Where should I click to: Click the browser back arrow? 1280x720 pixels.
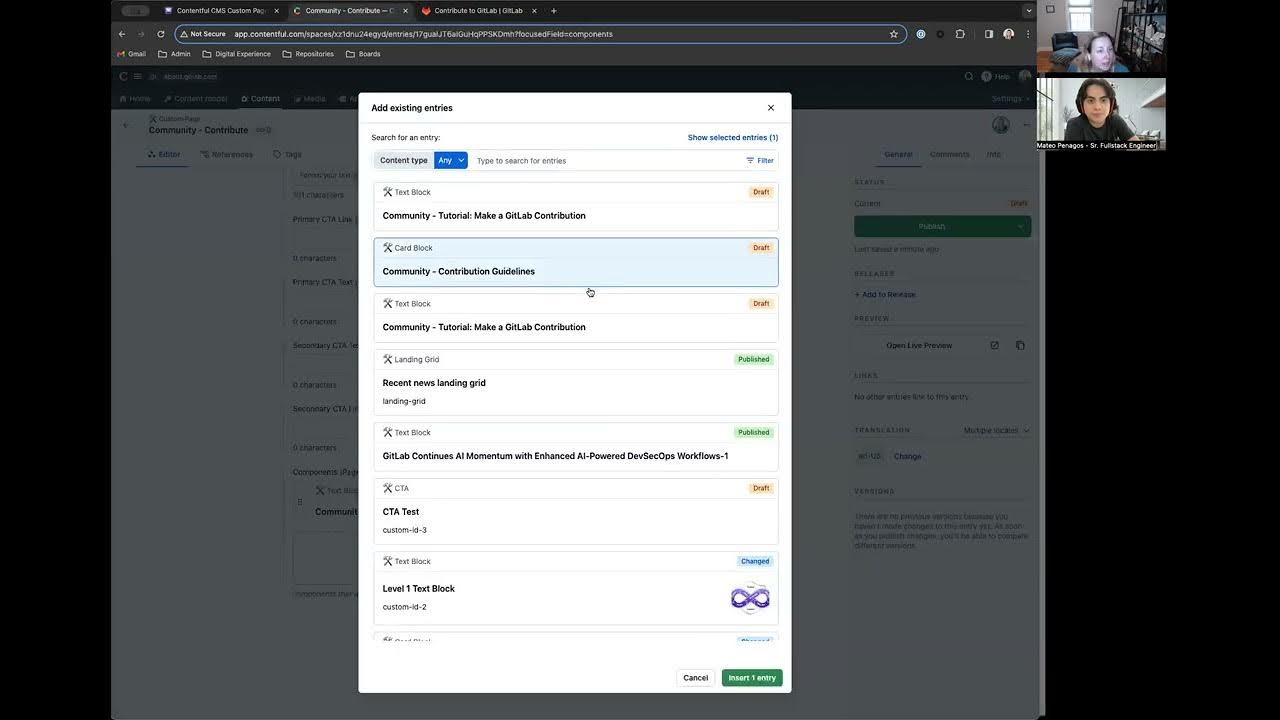122,34
